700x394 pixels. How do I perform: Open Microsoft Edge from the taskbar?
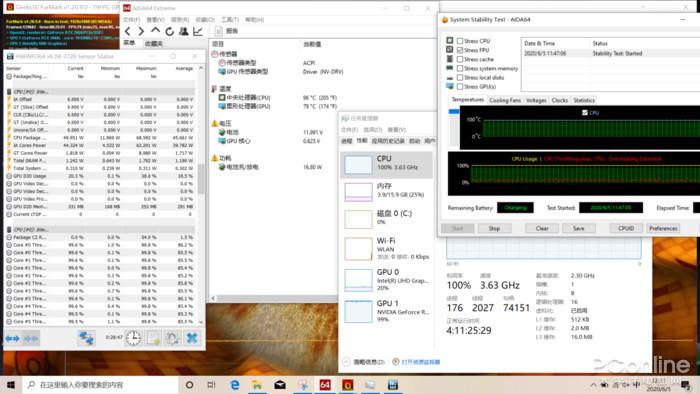[x=234, y=385]
